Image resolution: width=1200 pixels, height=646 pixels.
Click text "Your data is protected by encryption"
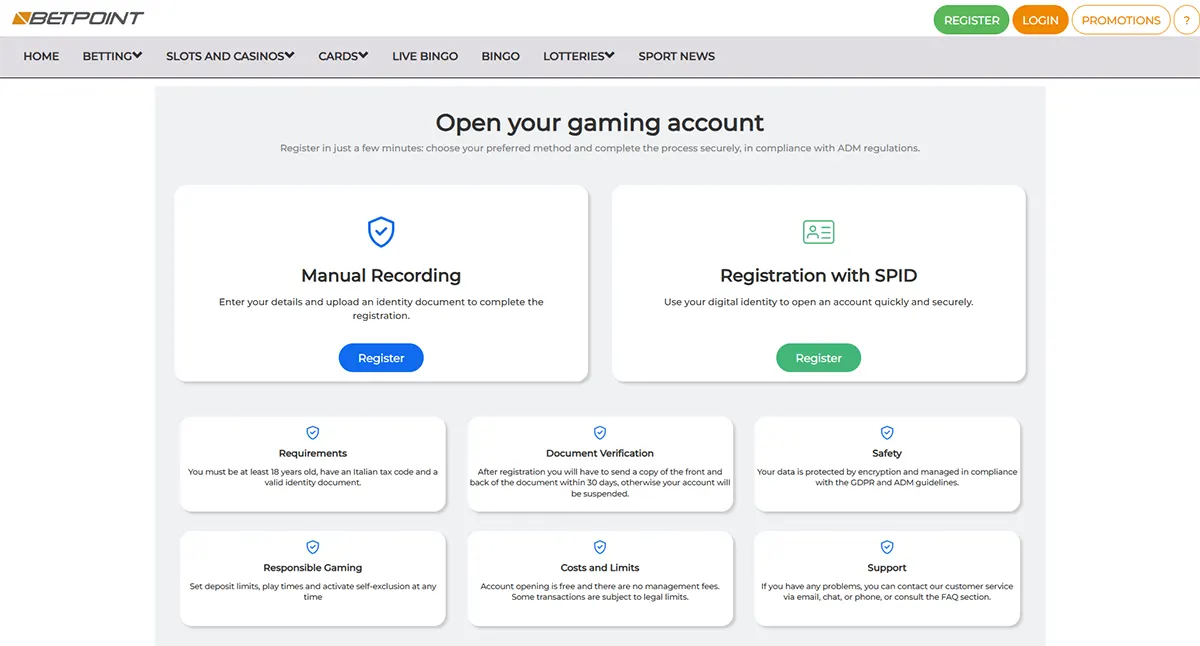pos(887,477)
